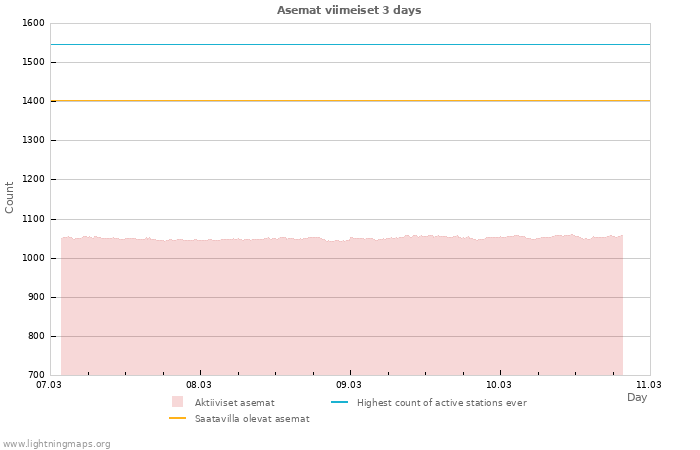Click the 1000 y-axis tick label
Image resolution: width=700 pixels, height=450 pixels.
[33, 258]
